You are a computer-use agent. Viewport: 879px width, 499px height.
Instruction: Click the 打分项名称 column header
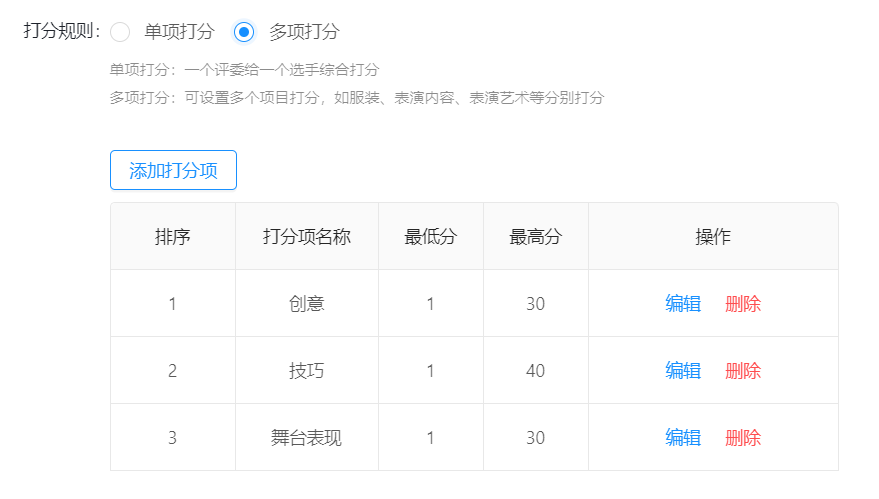307,237
